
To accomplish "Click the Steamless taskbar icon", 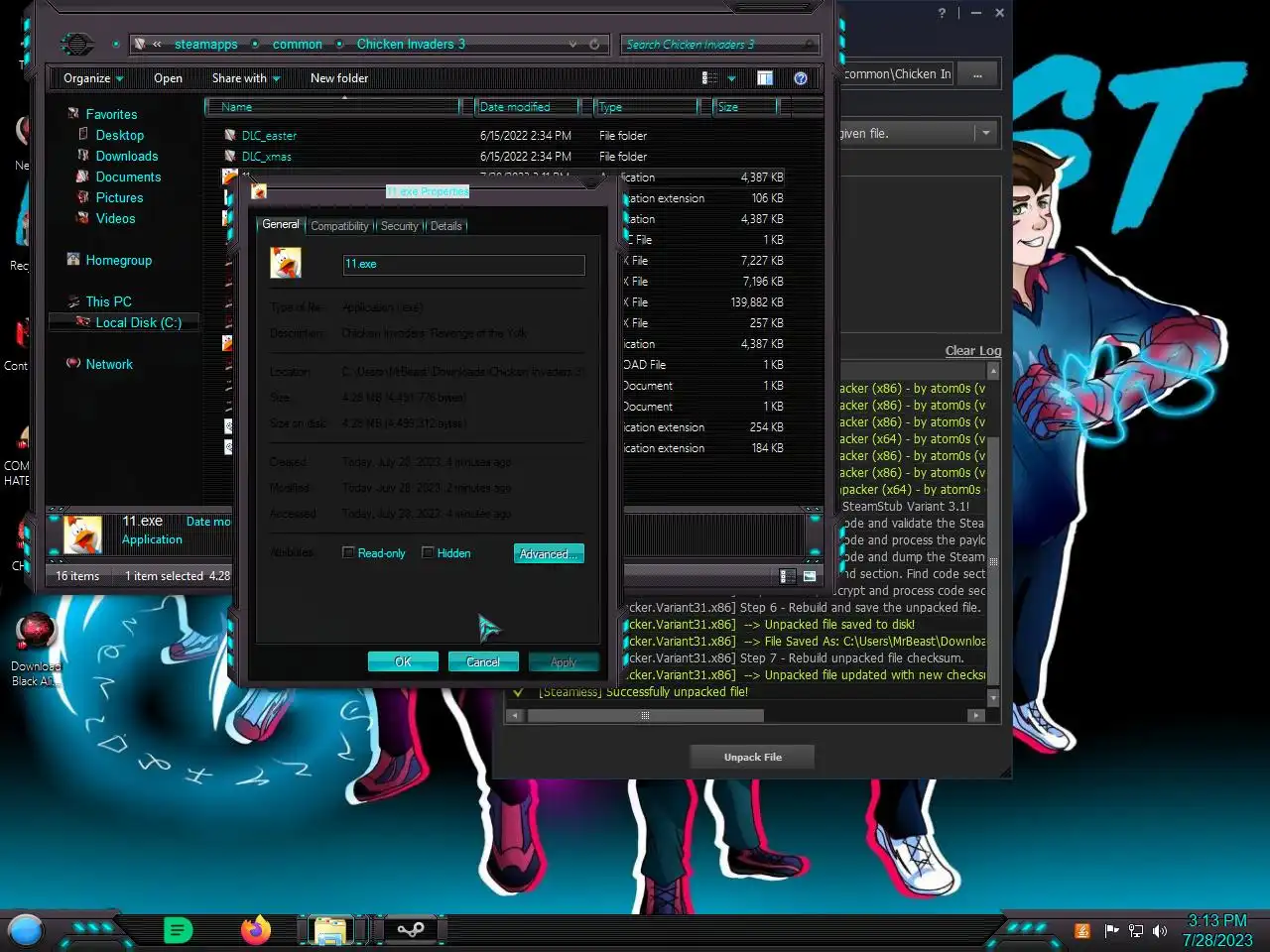I will coord(410,930).
